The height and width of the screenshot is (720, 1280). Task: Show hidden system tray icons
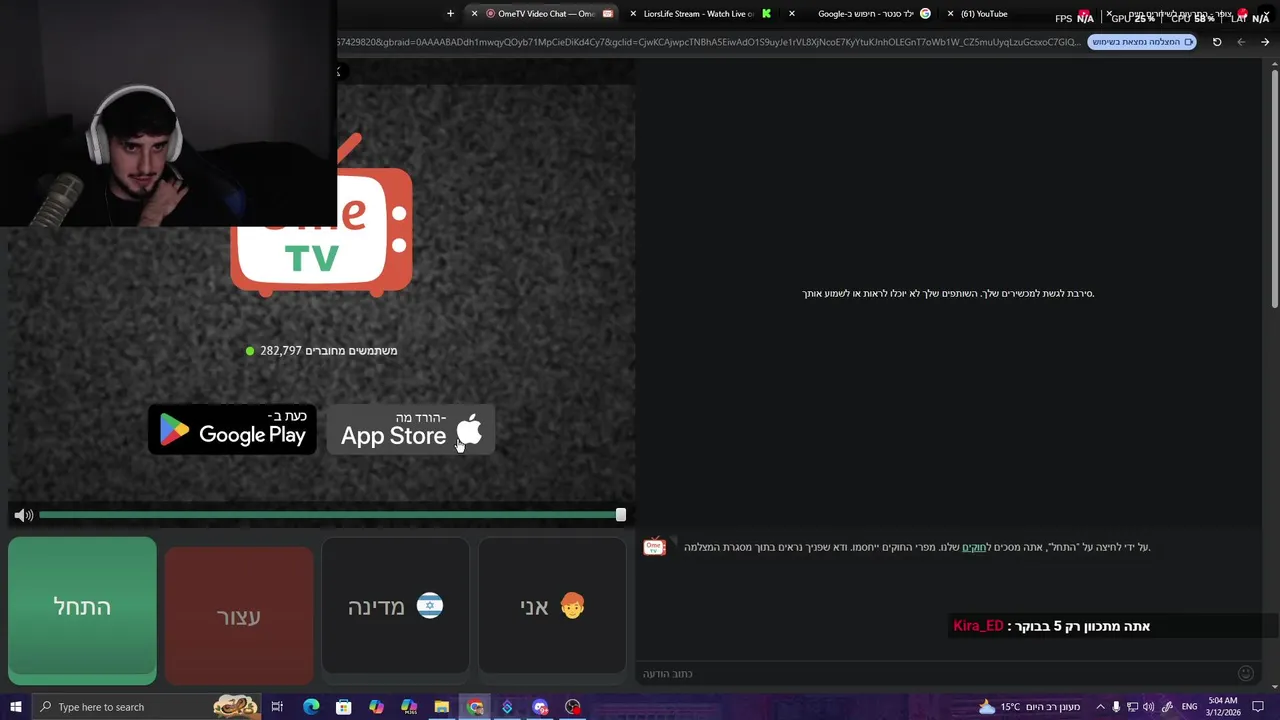pos(1100,707)
